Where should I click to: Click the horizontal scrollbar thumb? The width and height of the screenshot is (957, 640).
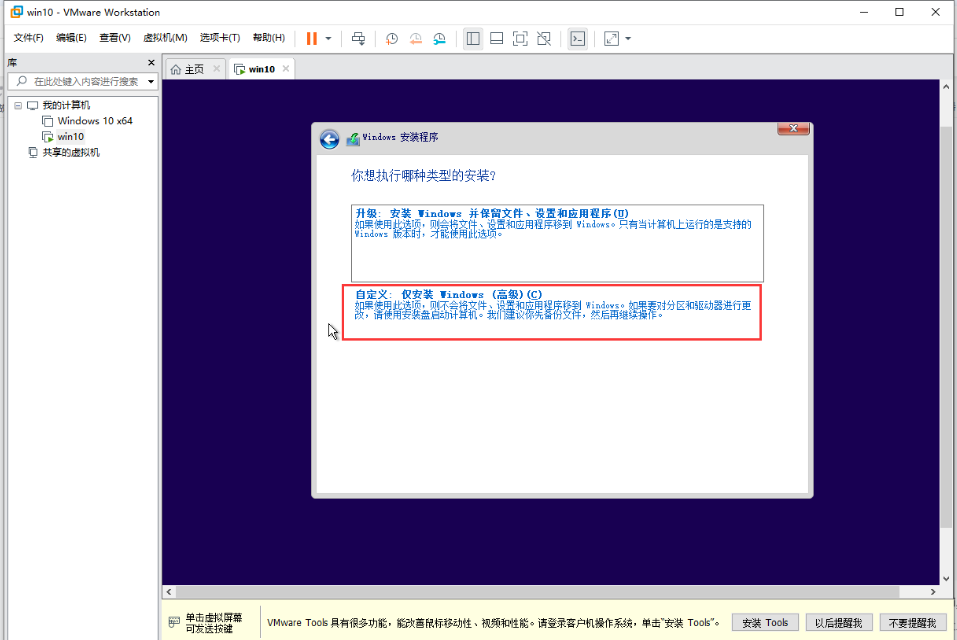pyautogui.click(x=537, y=592)
